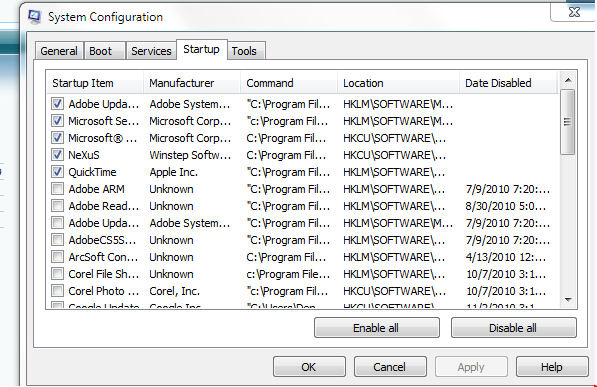The image size is (597, 387).
Task: Click the Unknown manufacturer in ArcSoft Con... row
Action: pyautogui.click(x=171, y=257)
